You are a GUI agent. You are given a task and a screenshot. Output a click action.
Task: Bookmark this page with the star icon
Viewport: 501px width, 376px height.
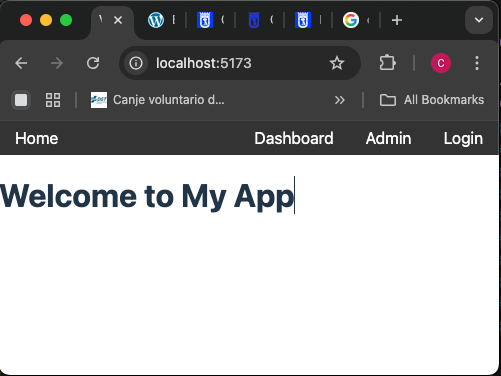(x=337, y=63)
